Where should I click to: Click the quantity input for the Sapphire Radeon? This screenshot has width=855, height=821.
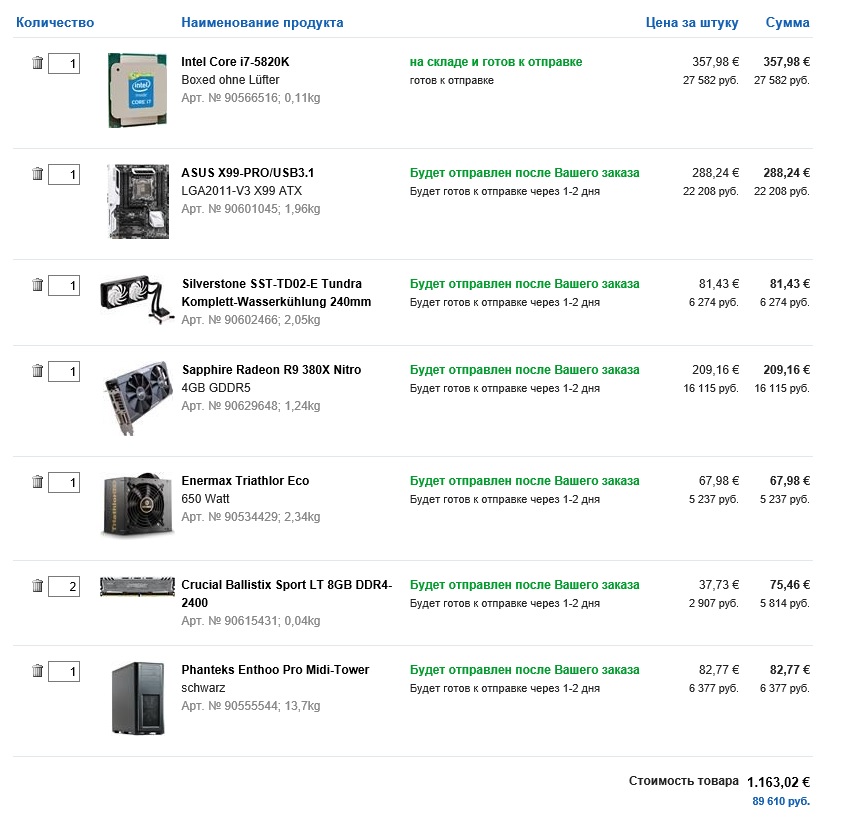pyautogui.click(x=64, y=372)
